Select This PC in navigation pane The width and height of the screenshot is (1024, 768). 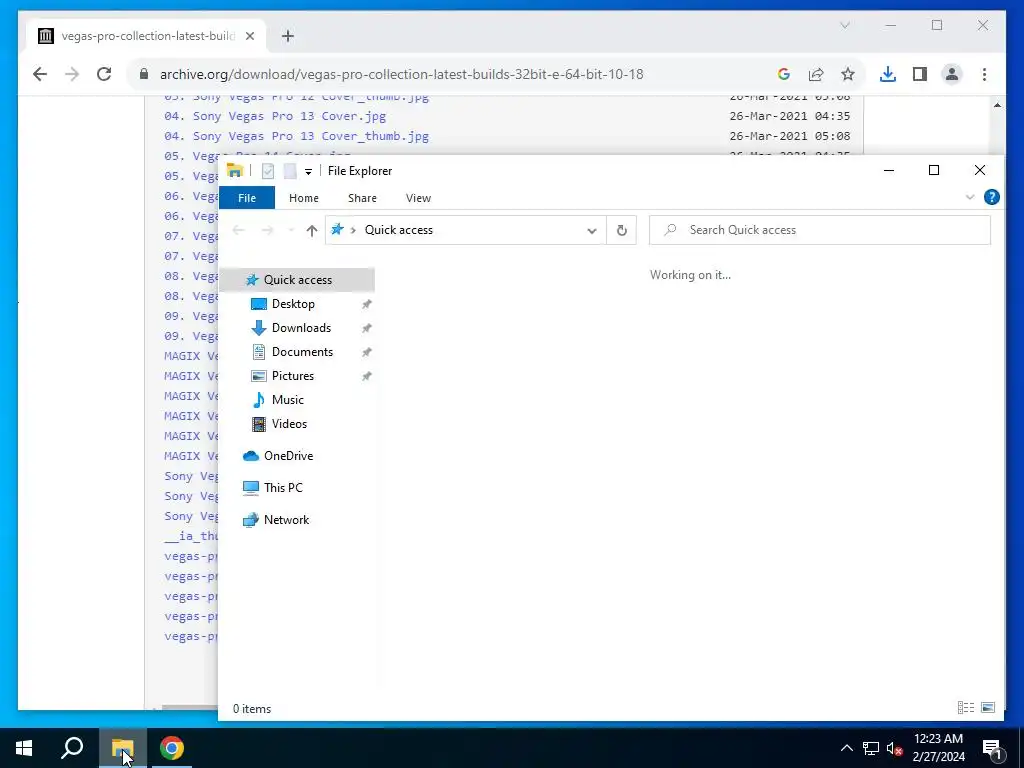[283, 488]
